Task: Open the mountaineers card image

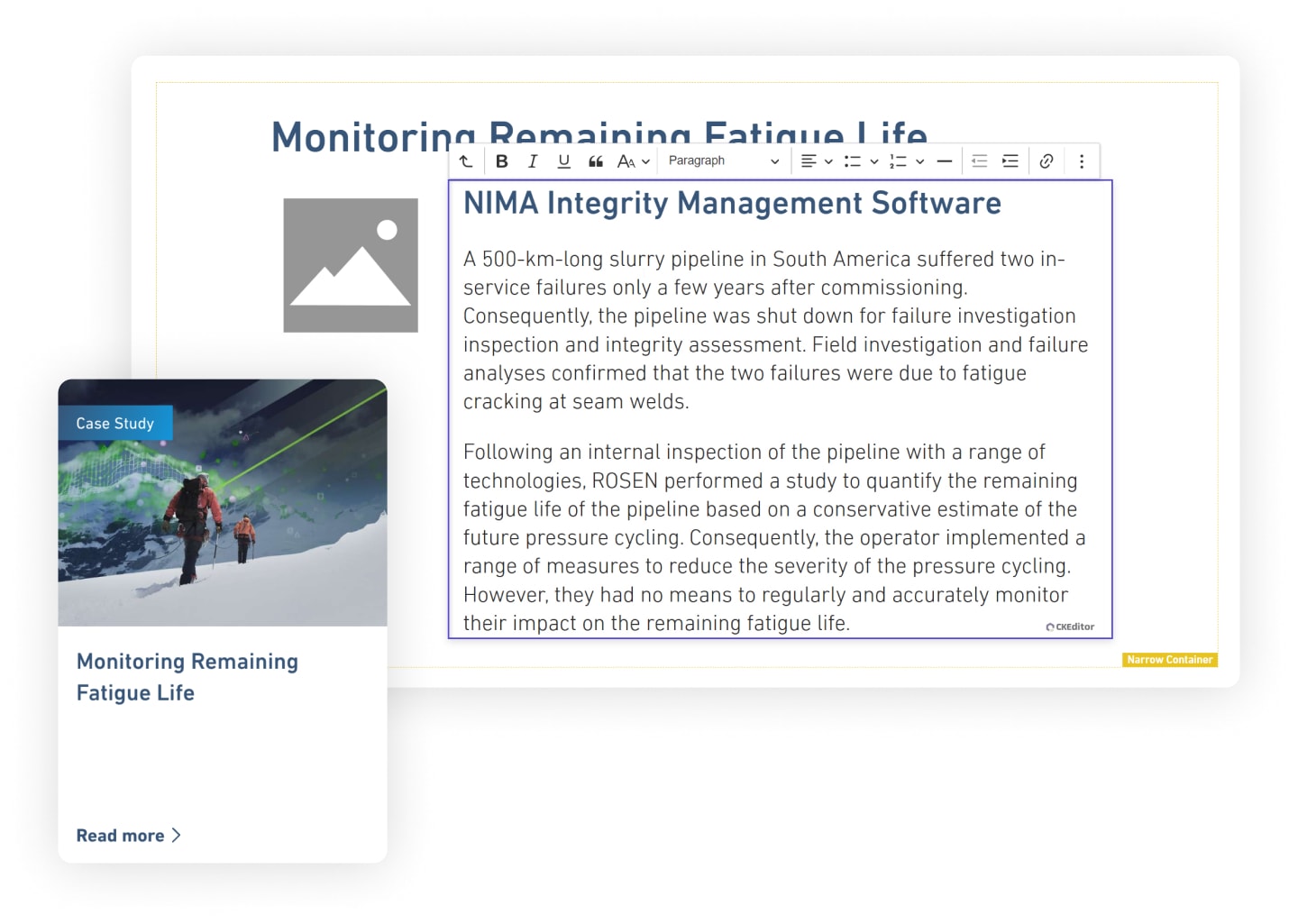Action: click(x=223, y=503)
